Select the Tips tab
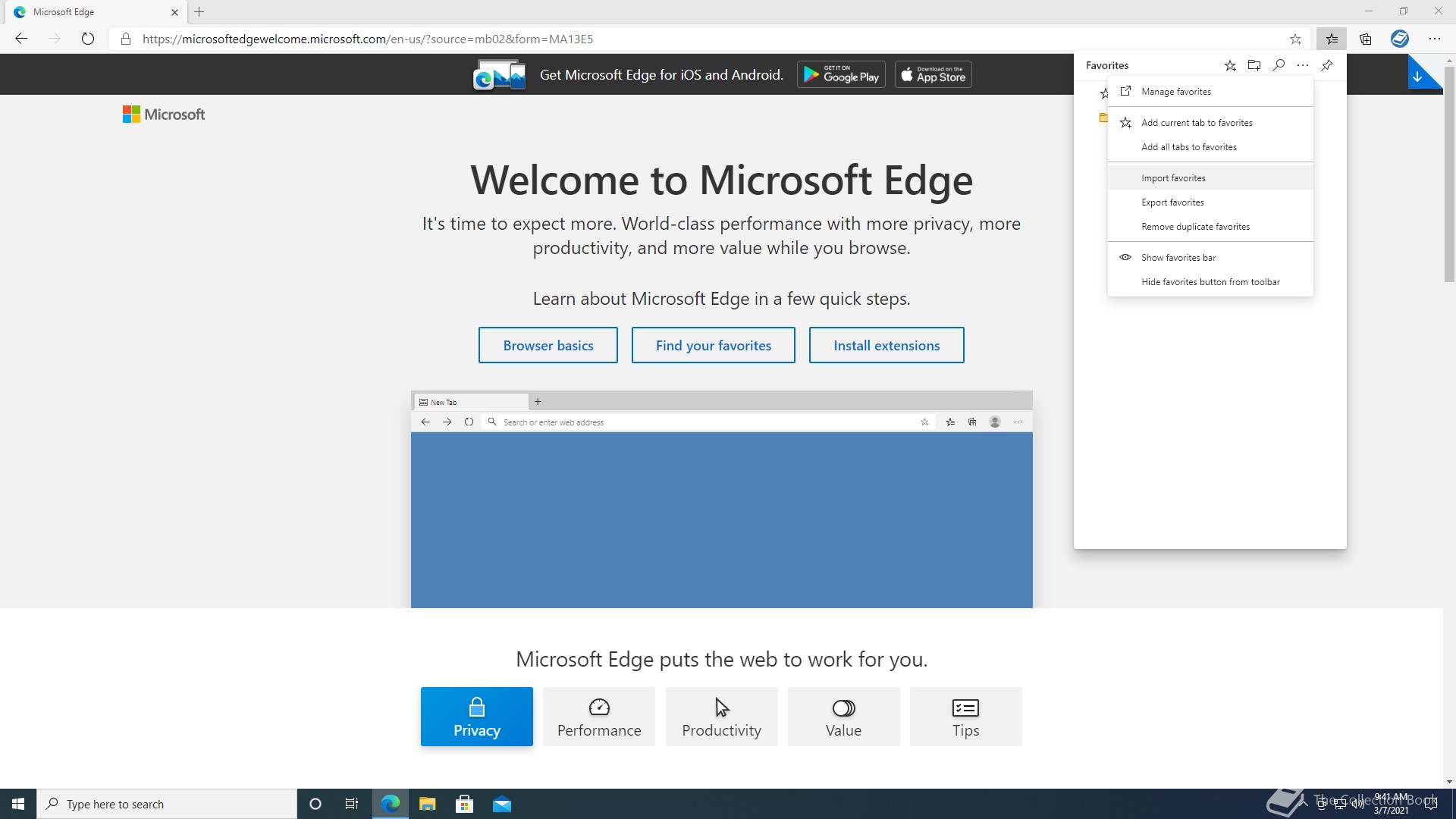Screen dimensions: 1456x819 point(966,717)
